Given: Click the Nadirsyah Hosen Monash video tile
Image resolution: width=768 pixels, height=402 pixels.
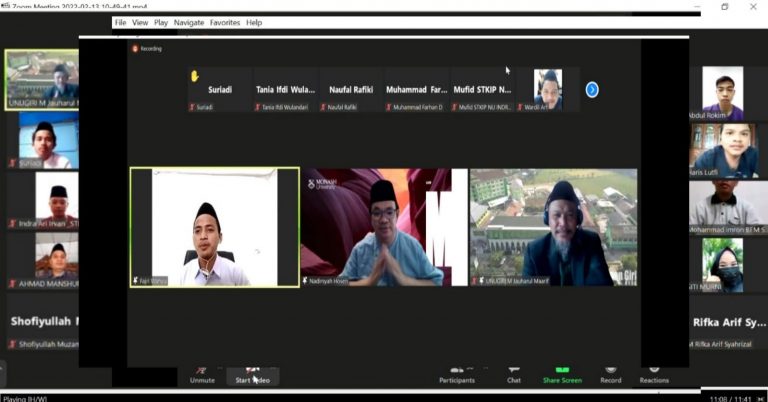Looking at the screenshot, I should click(384, 227).
